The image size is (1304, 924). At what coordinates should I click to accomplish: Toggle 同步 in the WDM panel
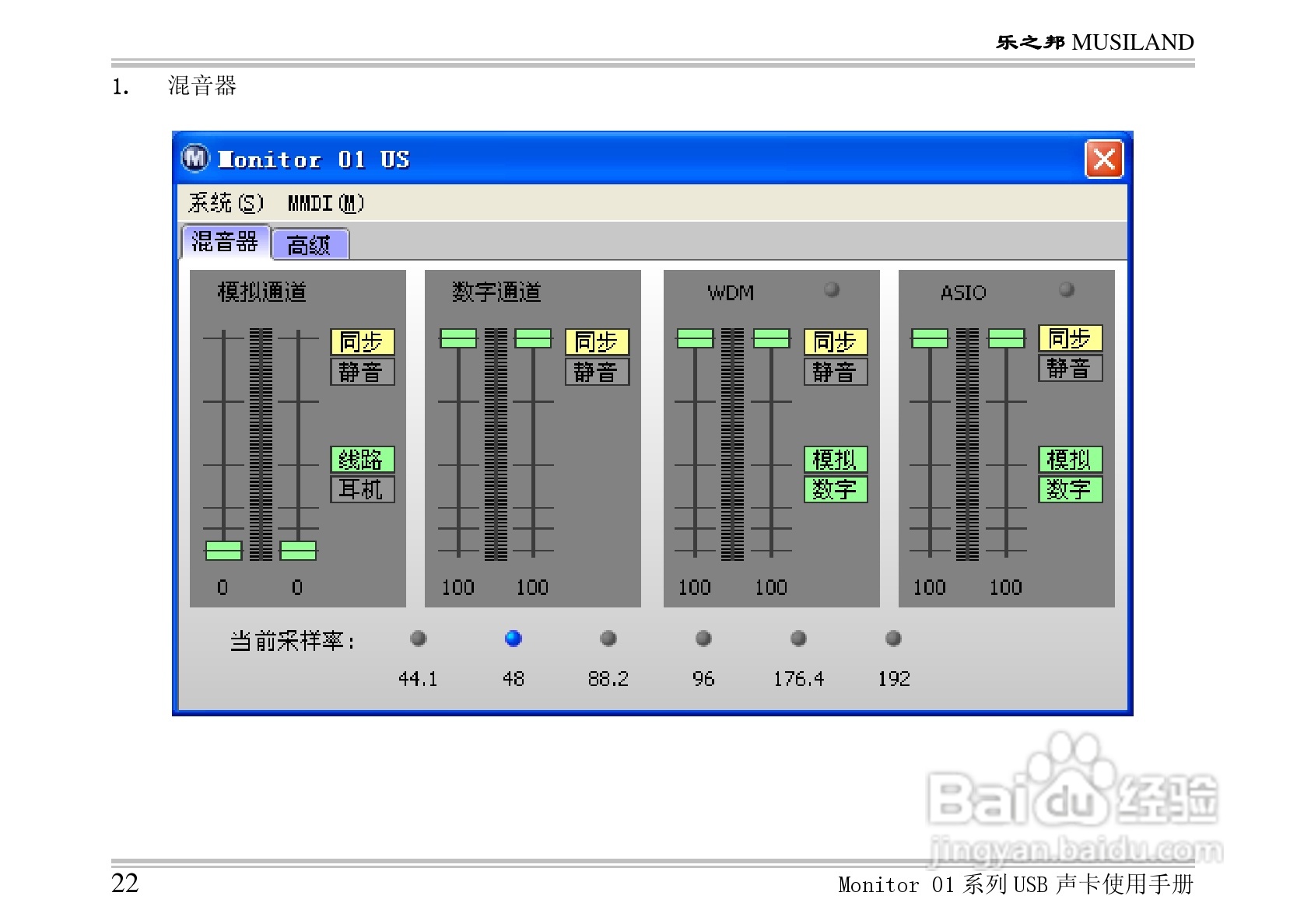point(836,342)
